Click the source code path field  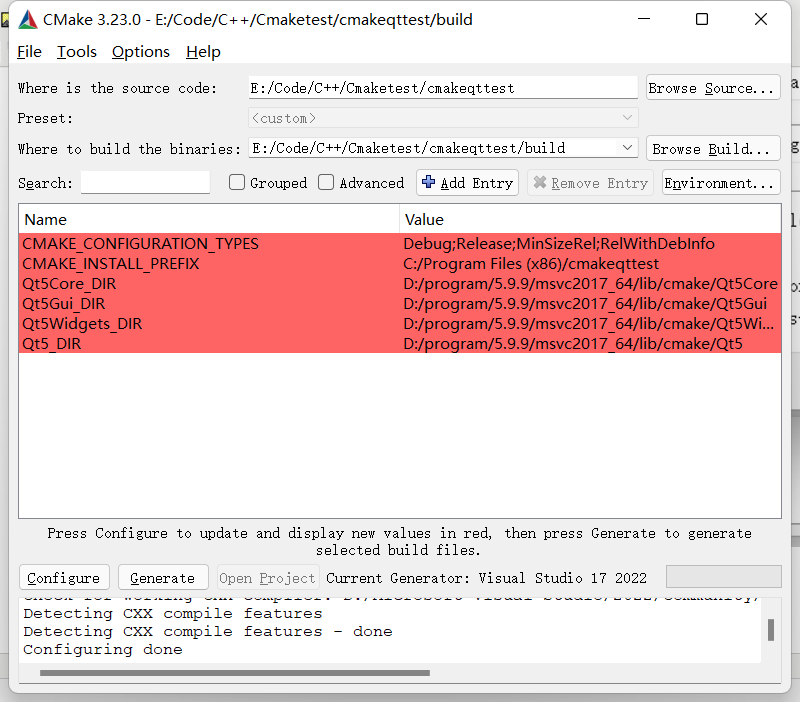click(x=443, y=88)
